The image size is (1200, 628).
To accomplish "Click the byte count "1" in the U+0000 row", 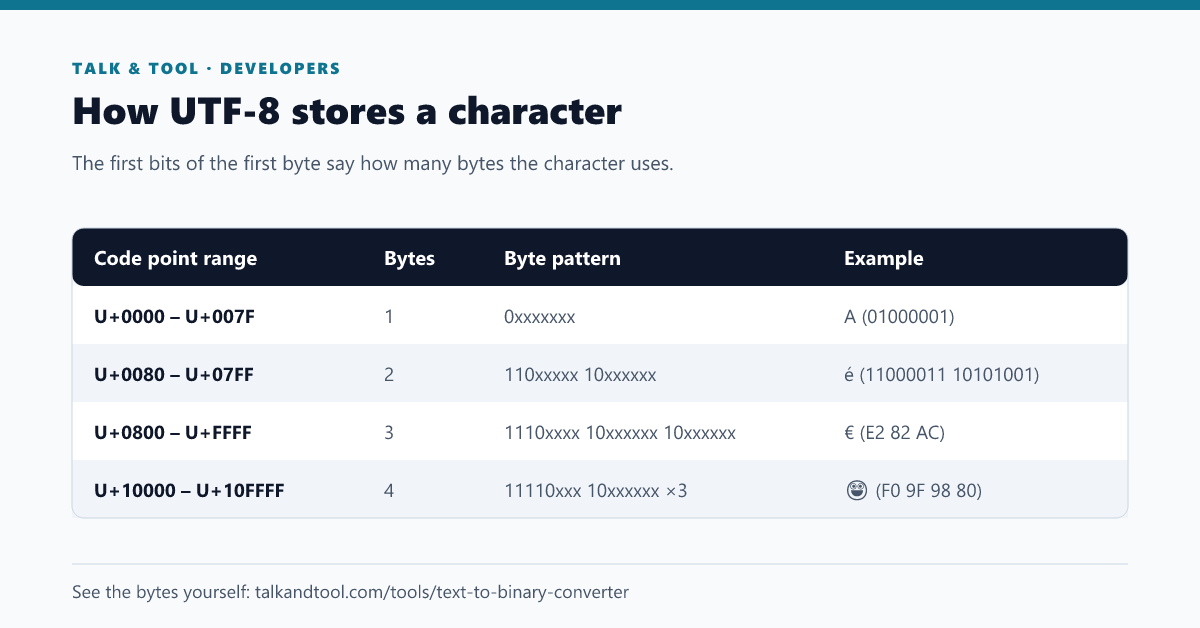I will (389, 317).
